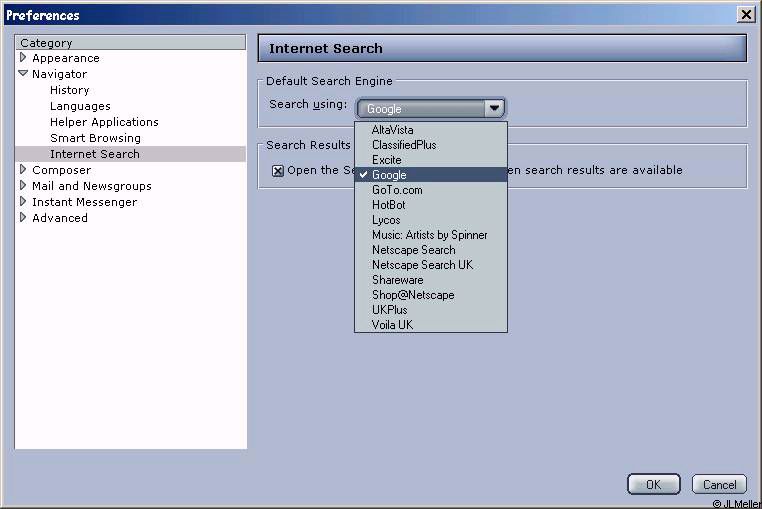
Task: Expand the Appearance category
Action: click(x=23, y=57)
